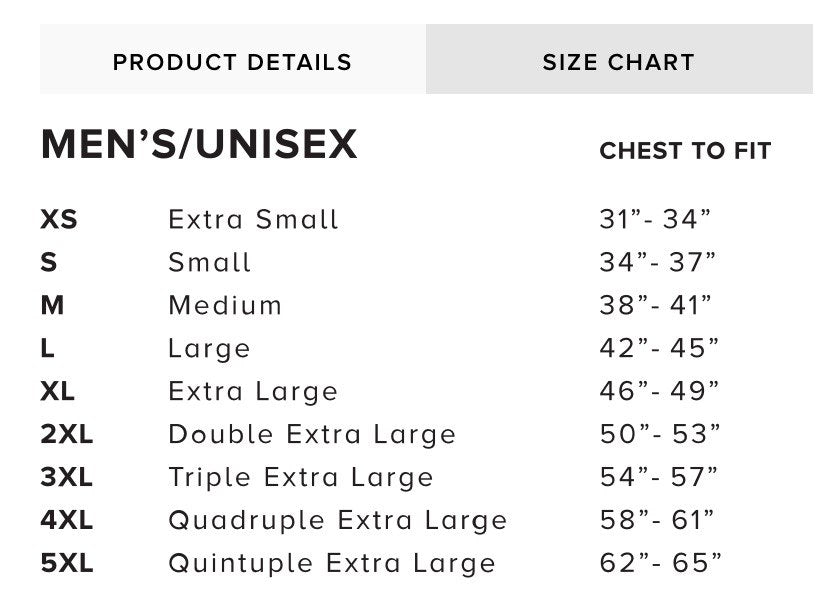
Task: Open the Product Details tab
Action: (232, 62)
